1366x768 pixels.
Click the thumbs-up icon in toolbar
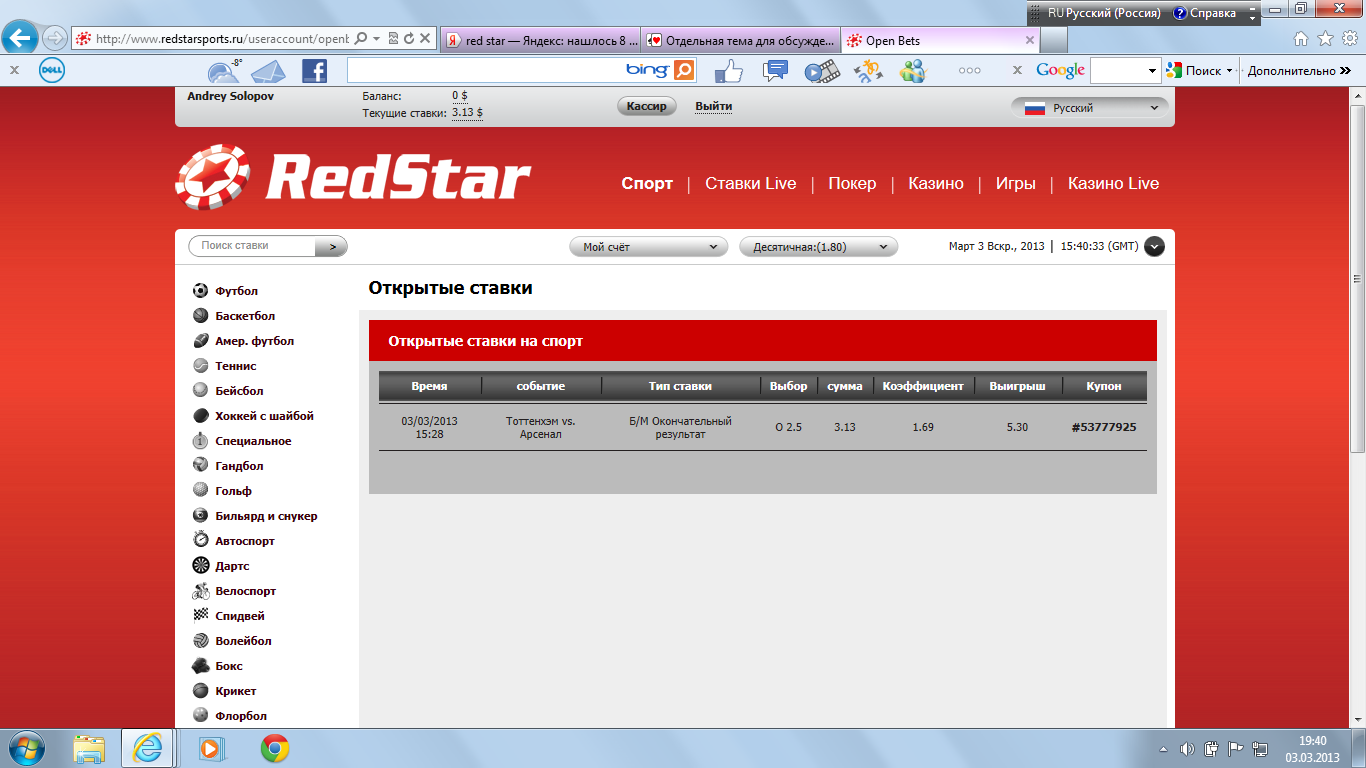729,71
